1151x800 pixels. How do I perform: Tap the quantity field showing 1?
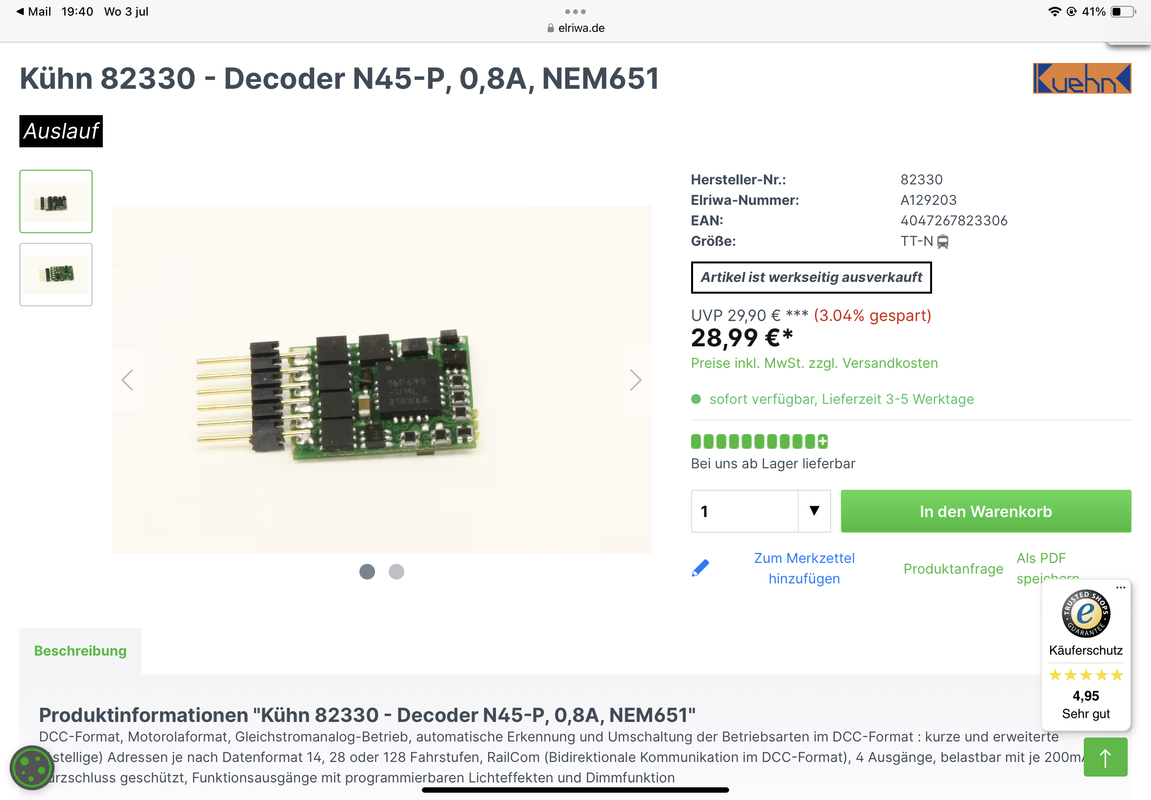(744, 511)
